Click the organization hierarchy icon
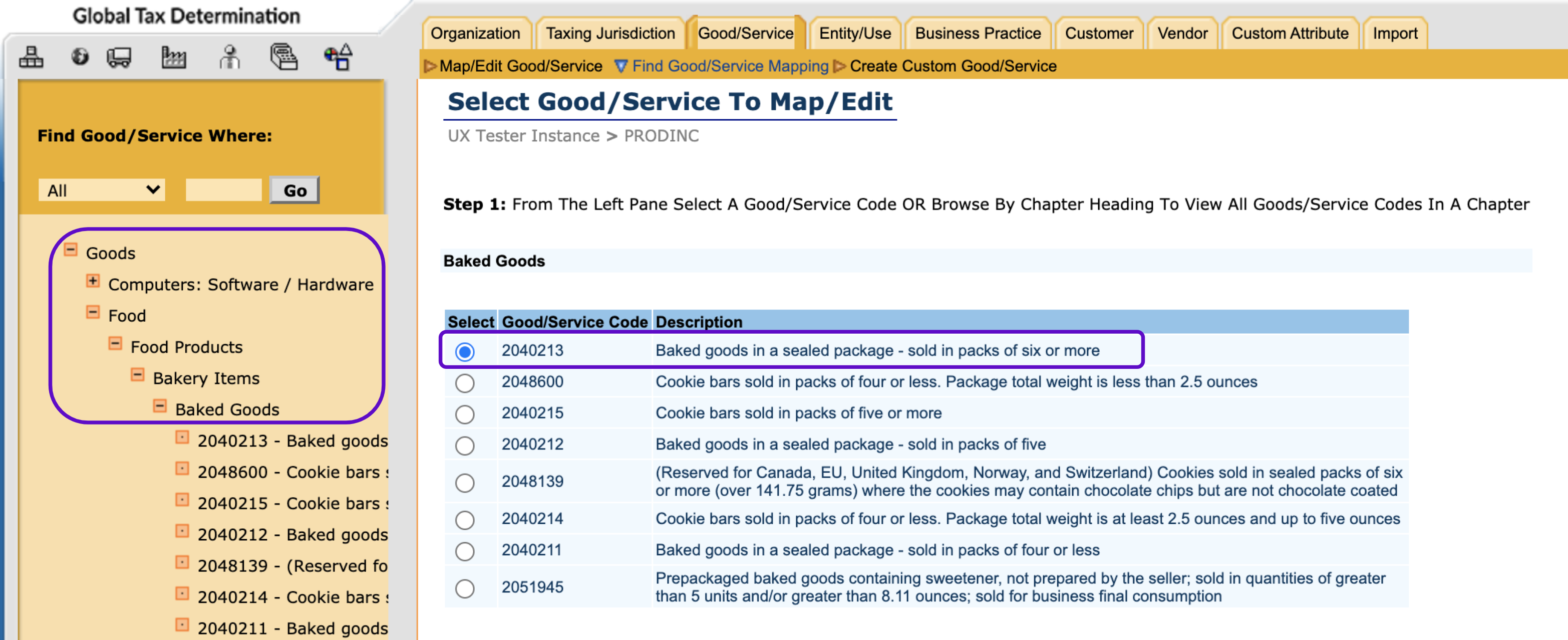Image resolution: width=1568 pixels, height=640 pixels. [x=31, y=58]
